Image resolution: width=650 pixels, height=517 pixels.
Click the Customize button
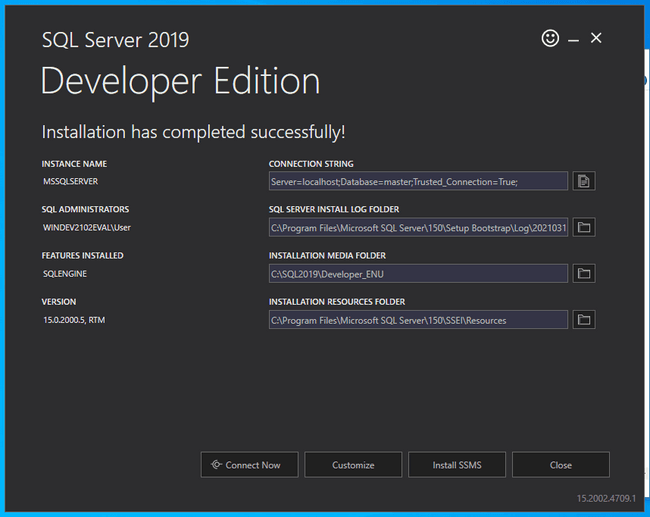click(353, 465)
